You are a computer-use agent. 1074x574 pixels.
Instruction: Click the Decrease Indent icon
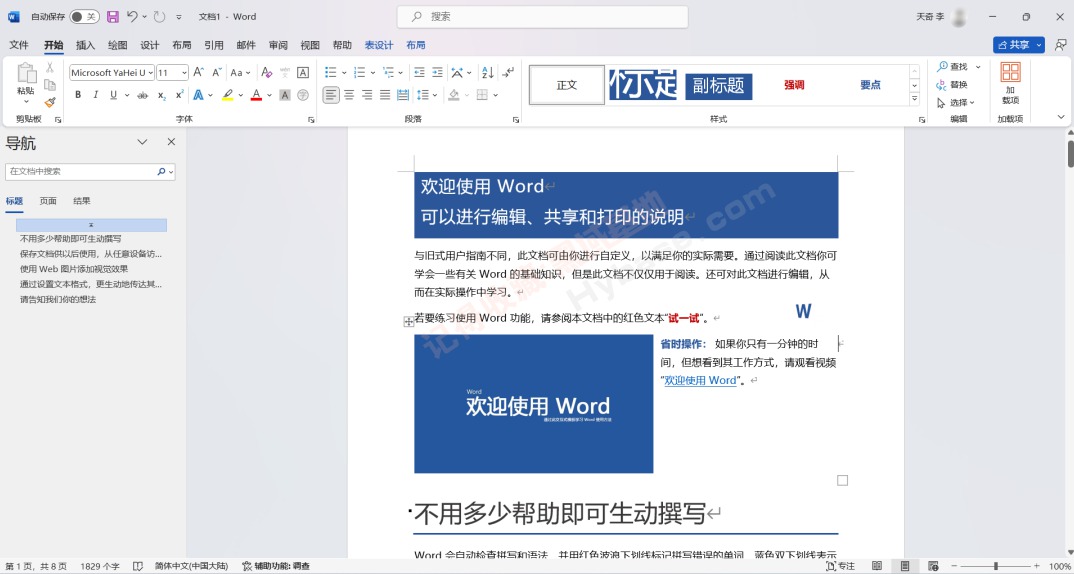pyautogui.click(x=419, y=72)
